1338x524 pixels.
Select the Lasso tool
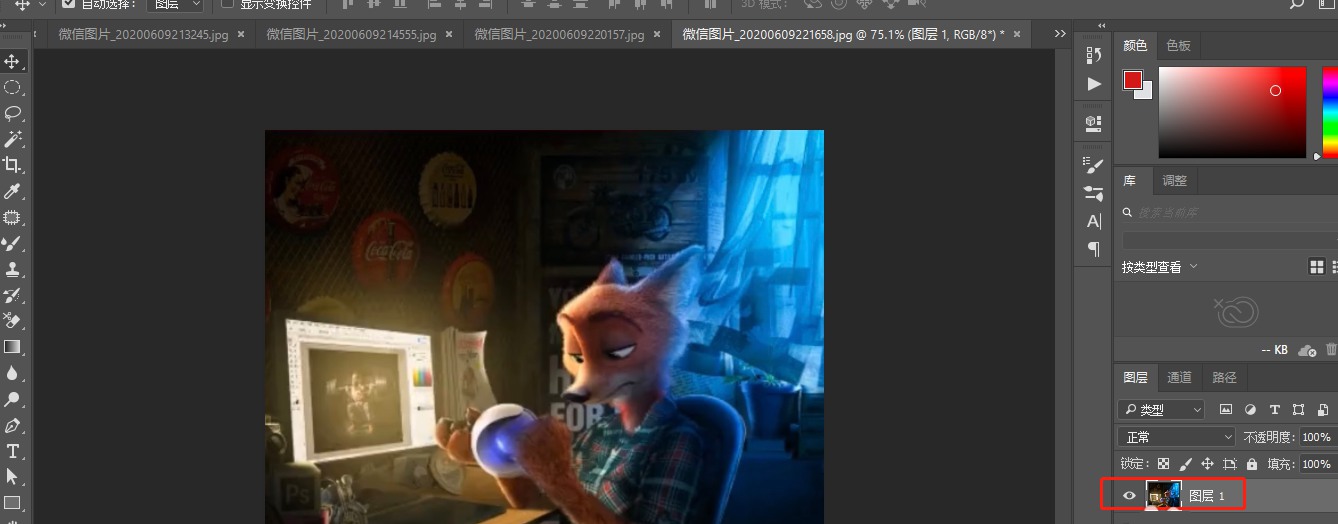13,113
